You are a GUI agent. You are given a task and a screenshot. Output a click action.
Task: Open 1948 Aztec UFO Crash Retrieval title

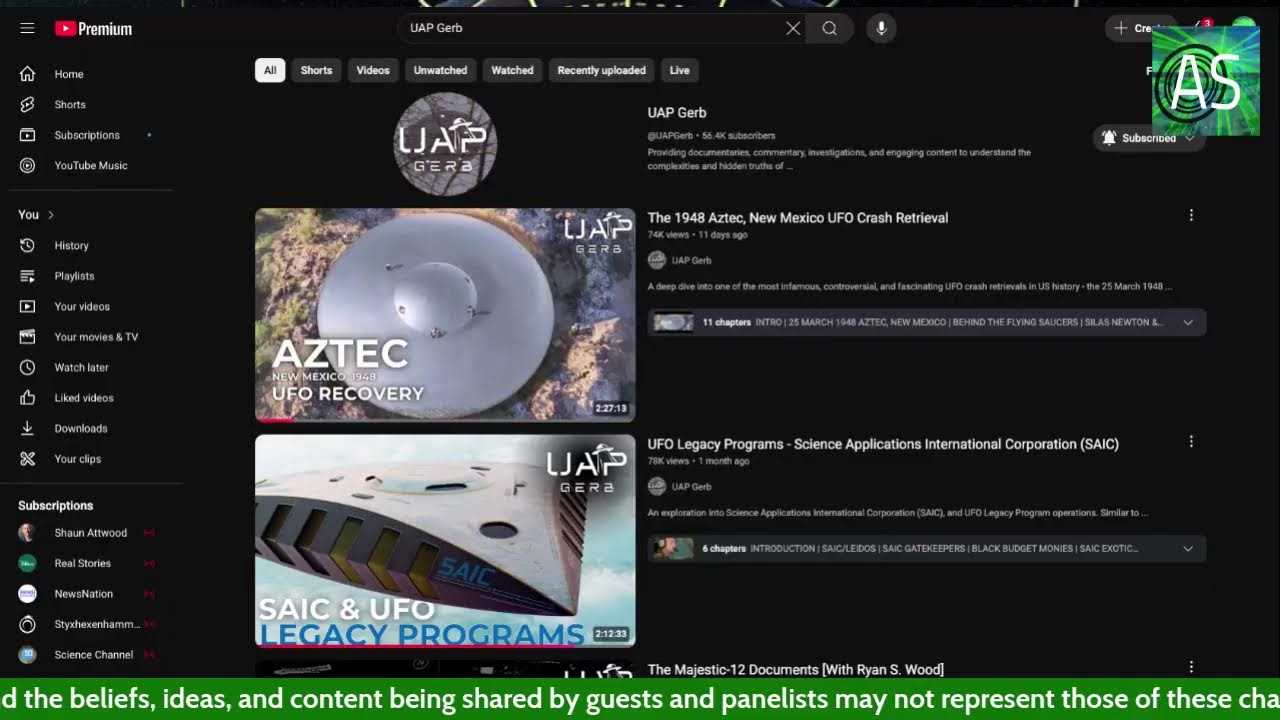tap(798, 218)
